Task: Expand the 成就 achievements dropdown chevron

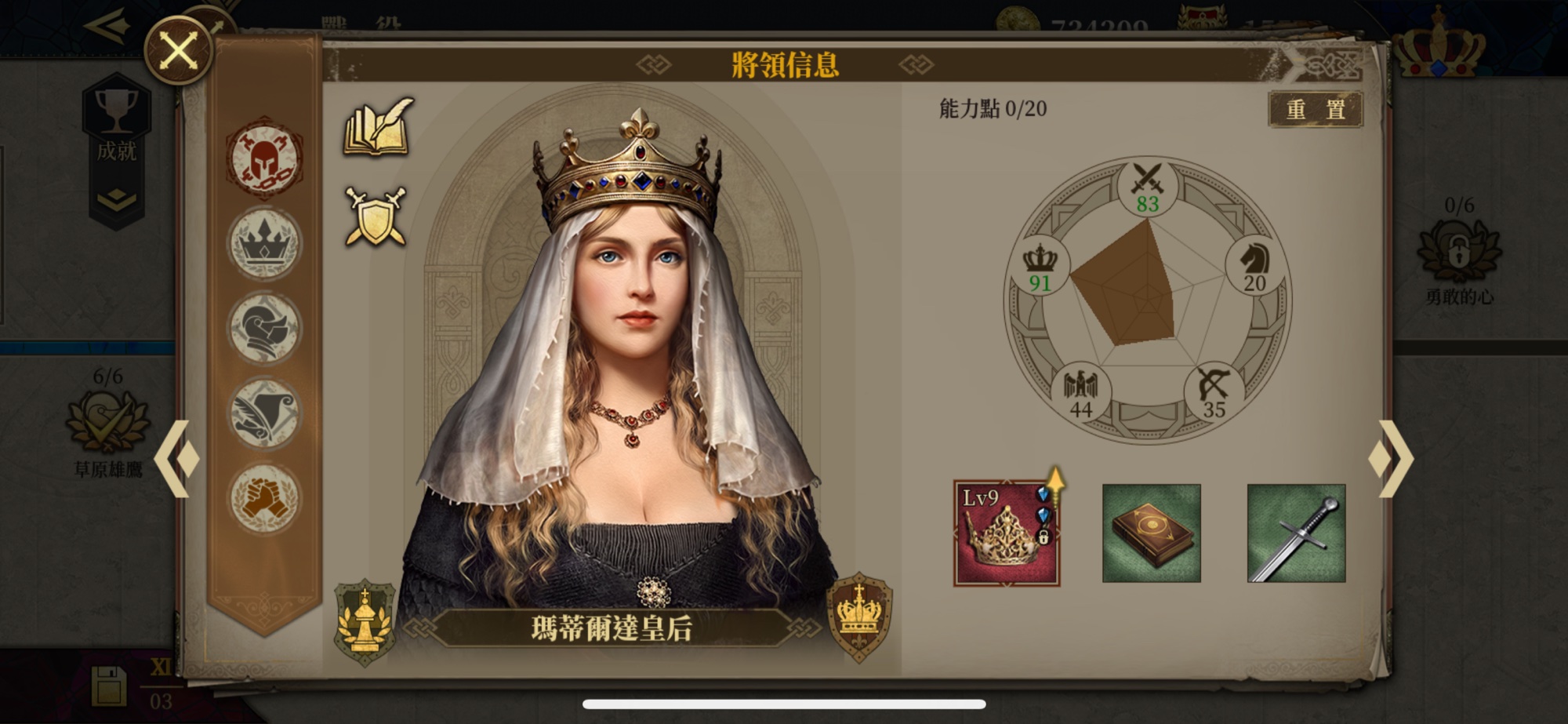Action: coord(116,200)
